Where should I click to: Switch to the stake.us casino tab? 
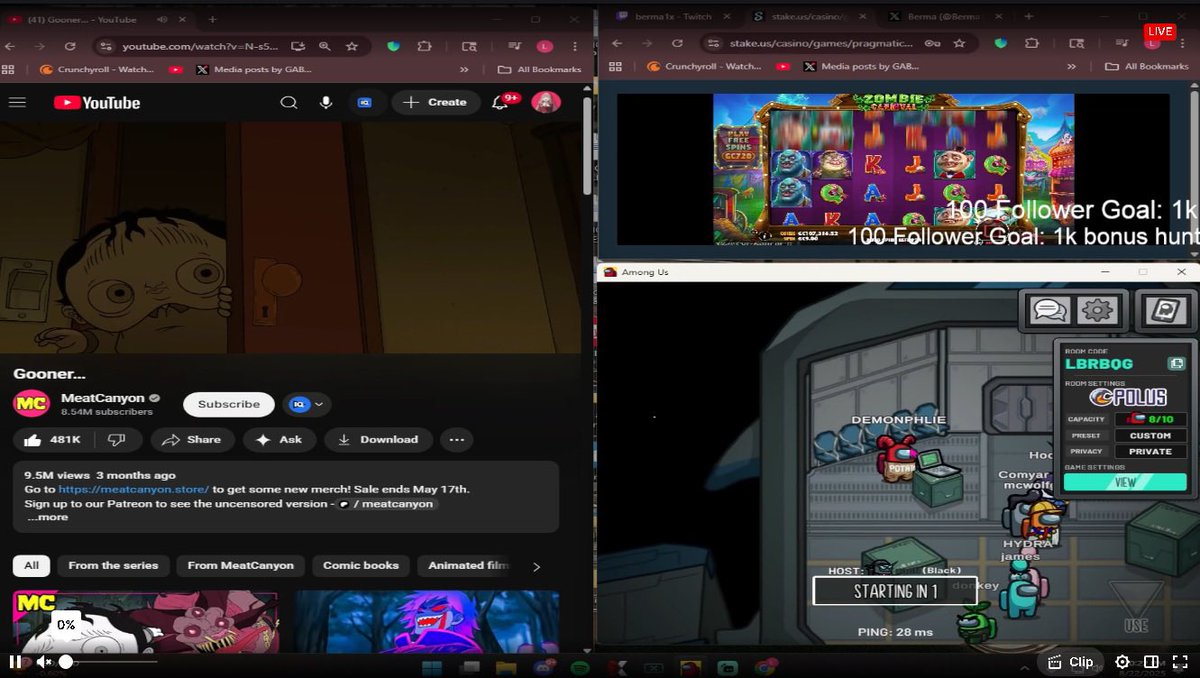coord(806,17)
